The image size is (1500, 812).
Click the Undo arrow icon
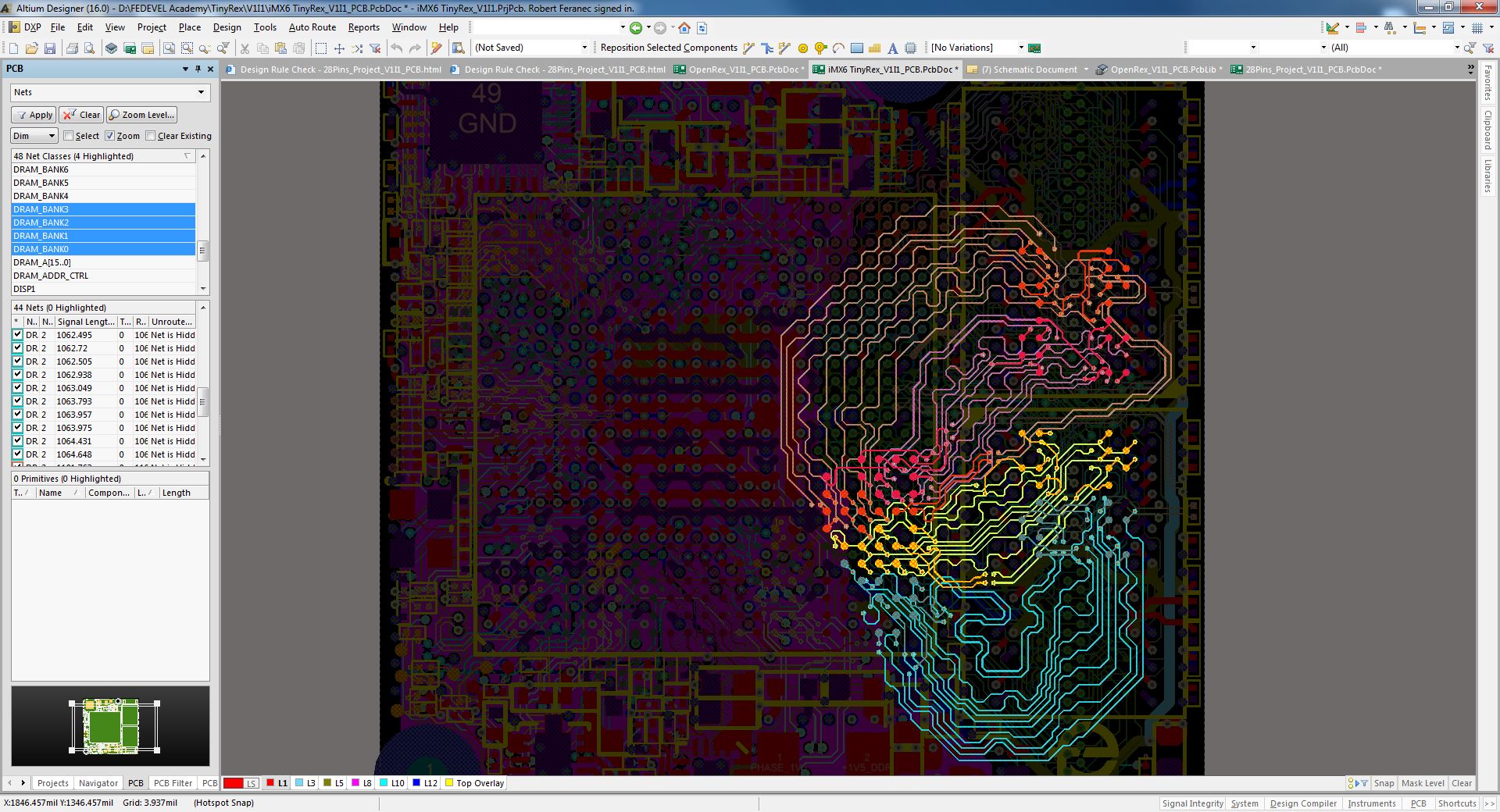tap(398, 48)
